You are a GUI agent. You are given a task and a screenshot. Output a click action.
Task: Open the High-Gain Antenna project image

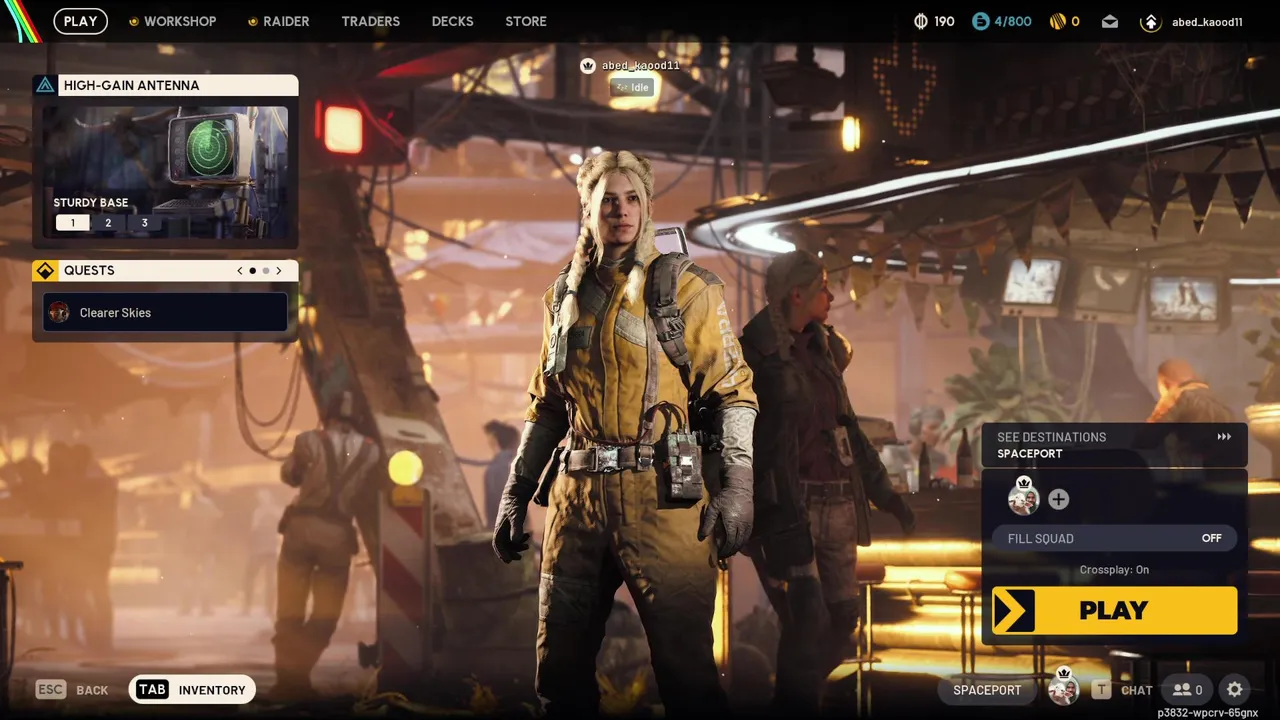(165, 171)
